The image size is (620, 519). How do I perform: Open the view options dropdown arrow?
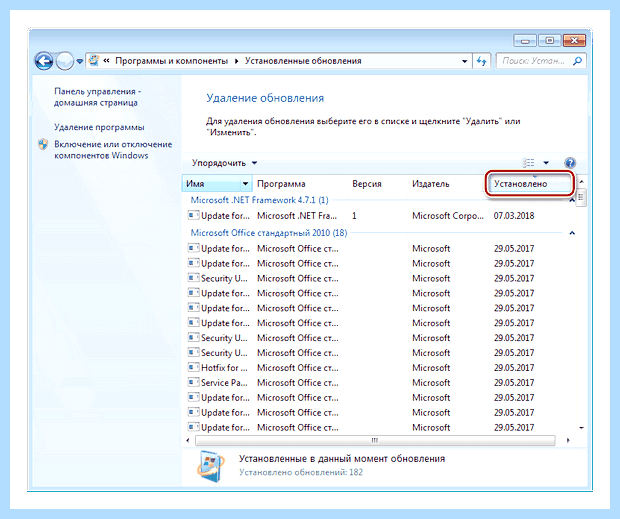[546, 162]
